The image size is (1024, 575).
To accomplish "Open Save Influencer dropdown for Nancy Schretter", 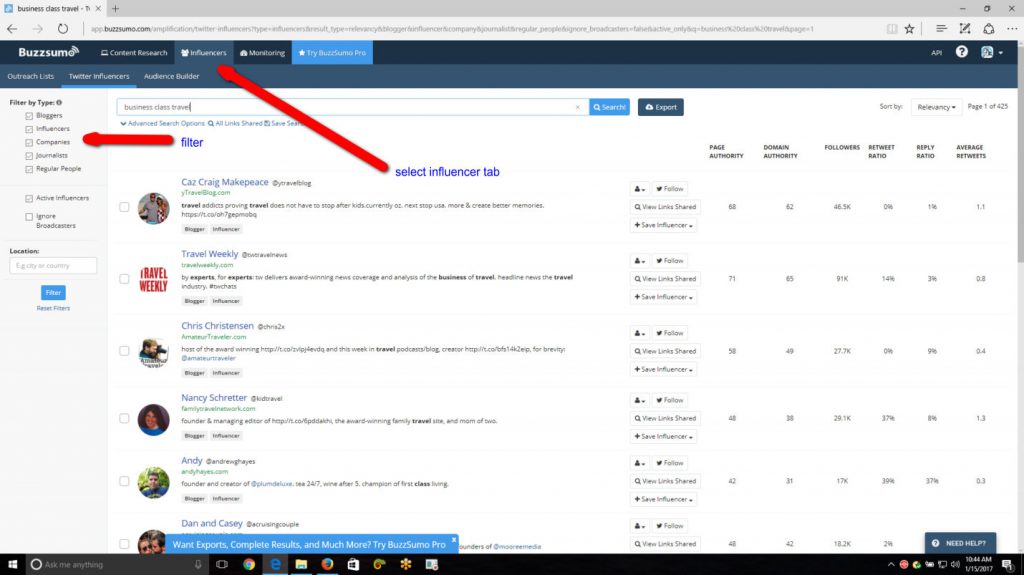I will pos(663,436).
